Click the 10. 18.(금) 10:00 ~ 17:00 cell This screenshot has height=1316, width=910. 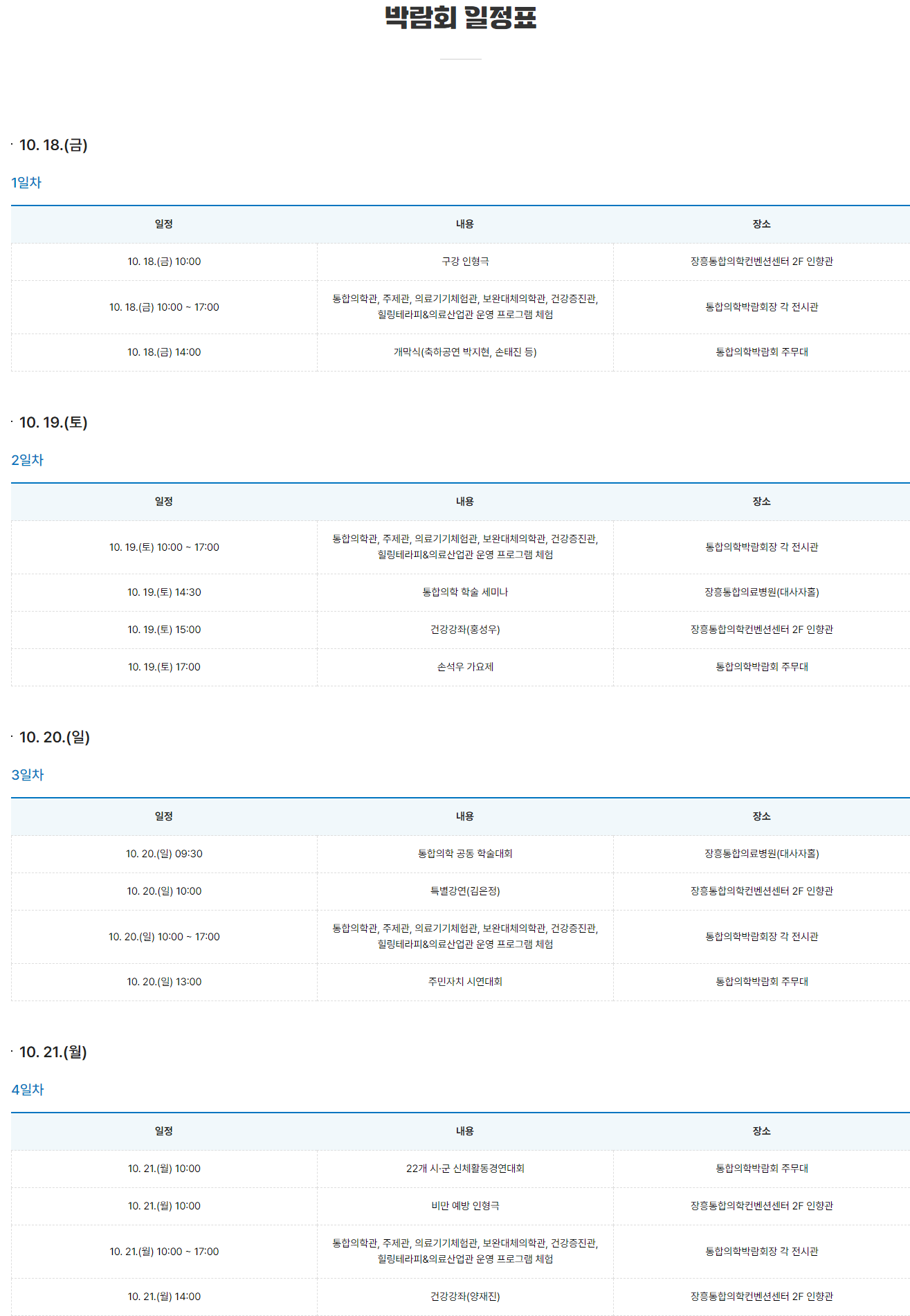pyautogui.click(x=164, y=307)
